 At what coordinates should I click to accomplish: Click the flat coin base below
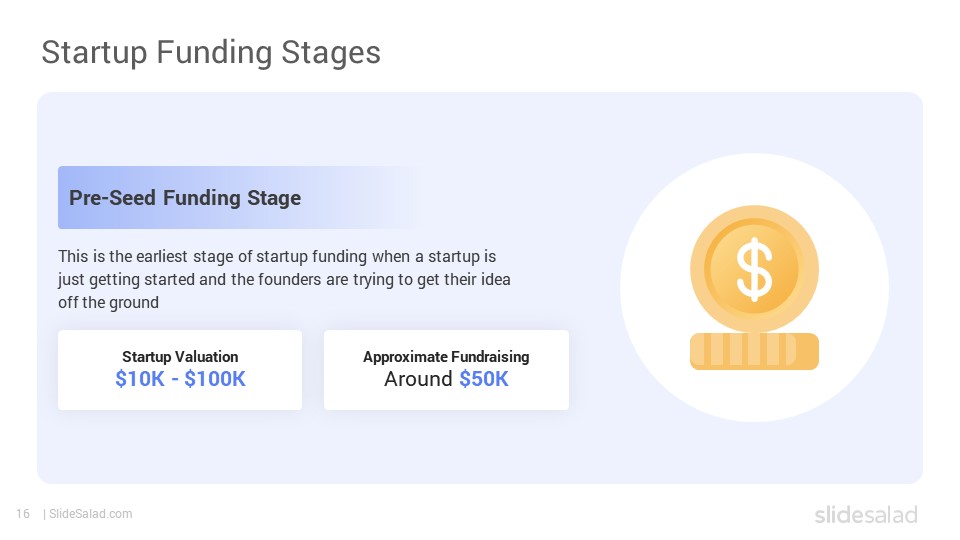[754, 351]
